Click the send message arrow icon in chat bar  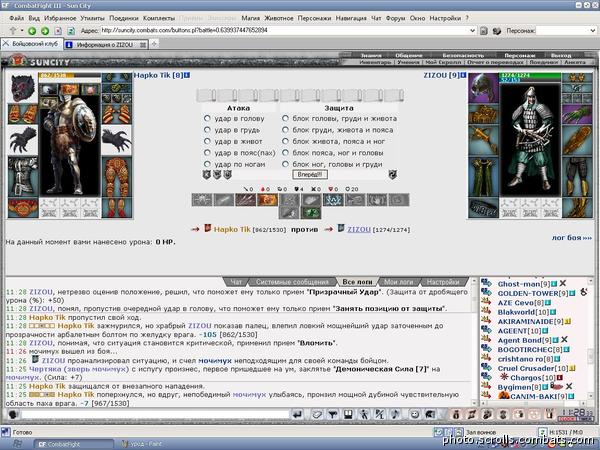[297, 414]
